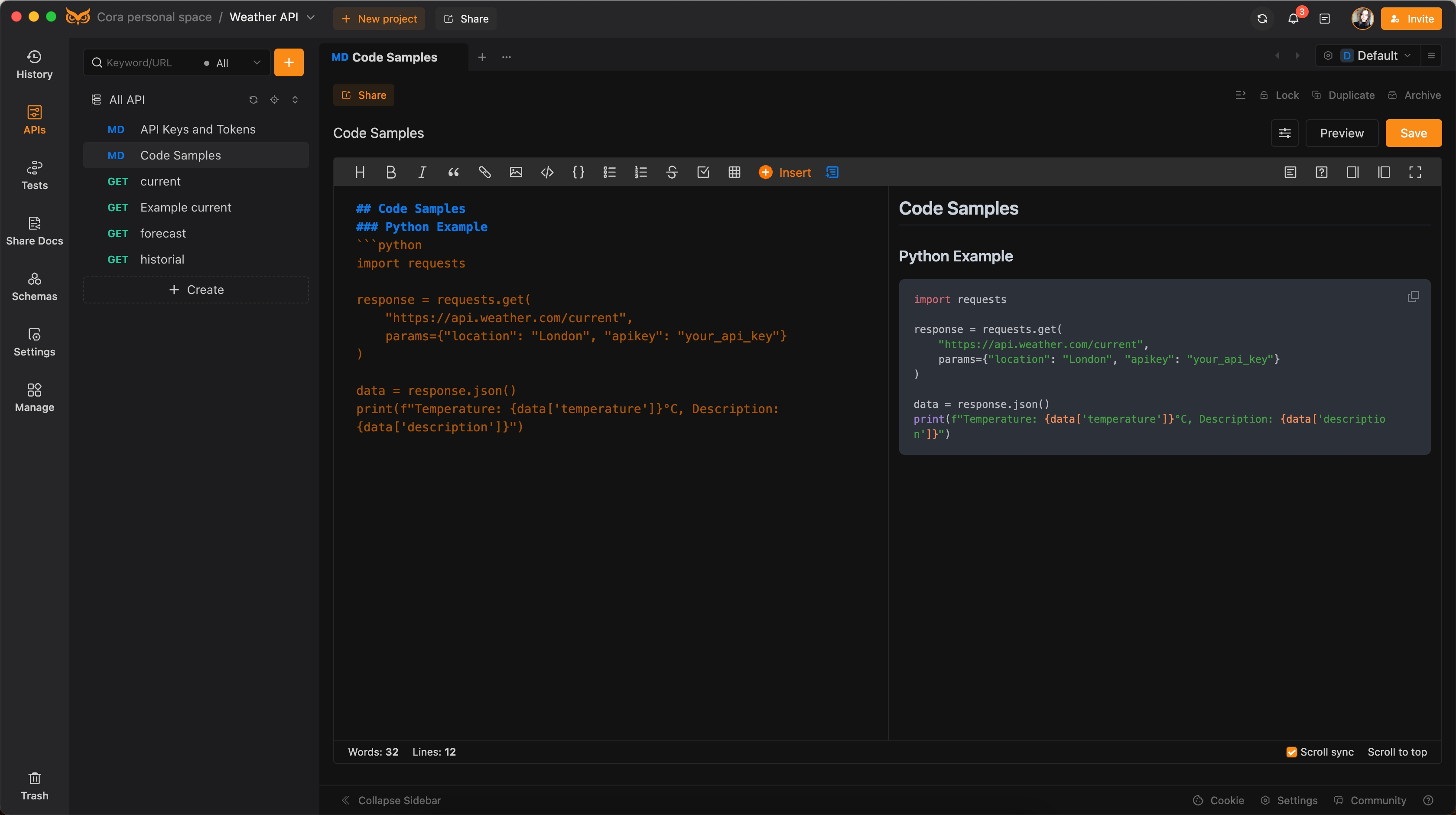The height and width of the screenshot is (815, 1456).
Task: Duplicate the current document
Action: (x=1343, y=95)
